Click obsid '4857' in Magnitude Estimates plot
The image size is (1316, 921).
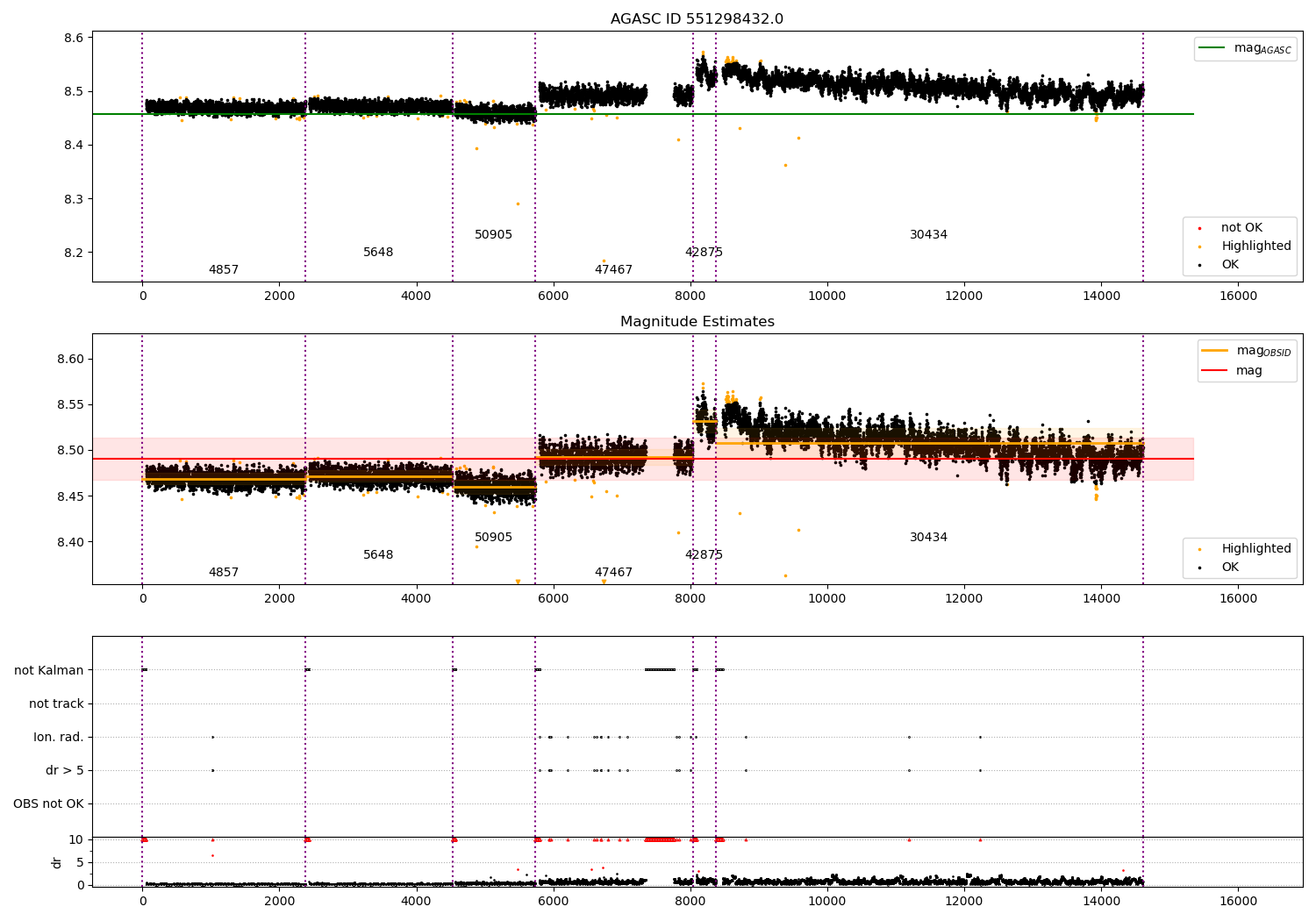coord(224,573)
